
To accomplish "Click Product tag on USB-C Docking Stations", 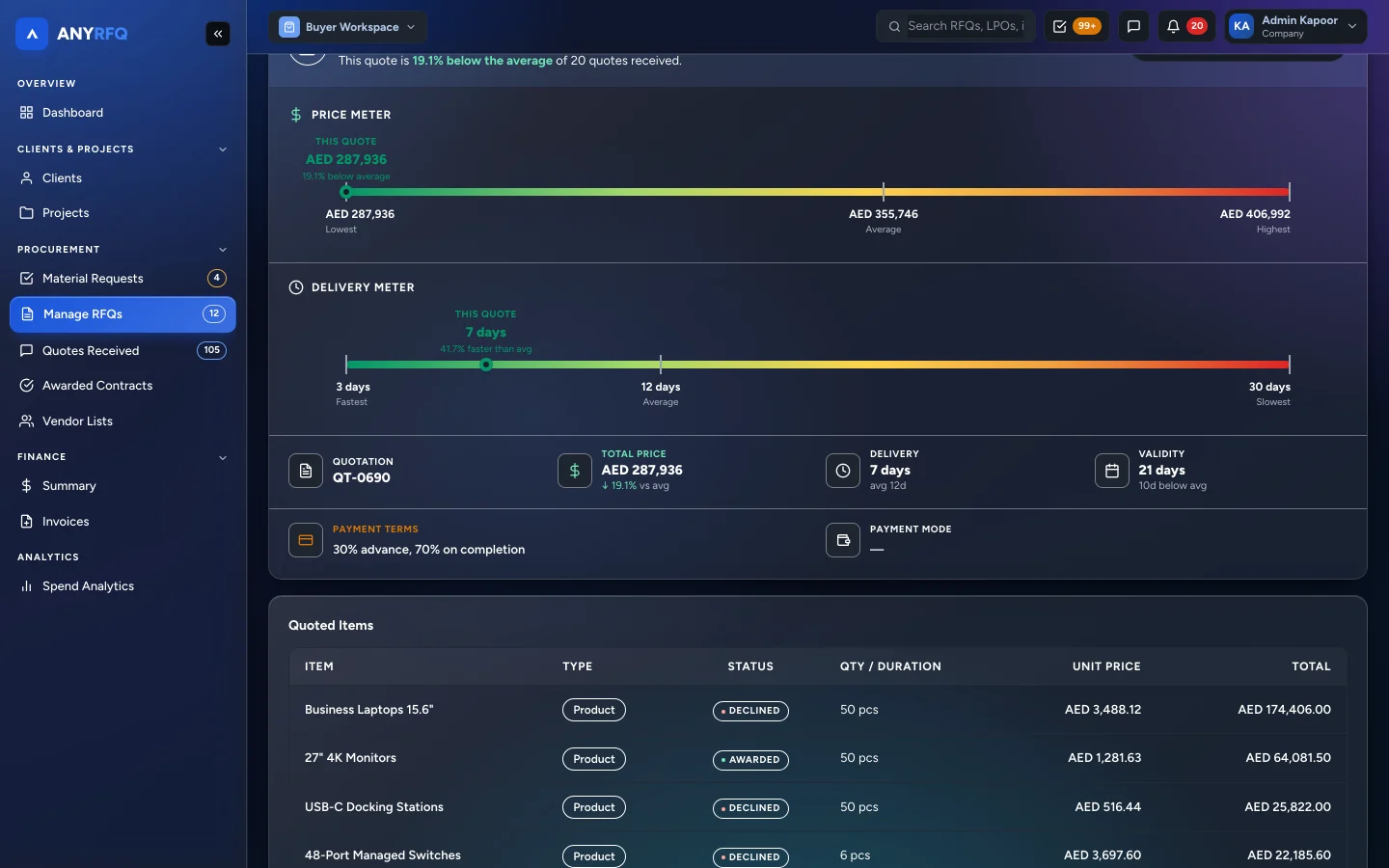I will click(594, 807).
